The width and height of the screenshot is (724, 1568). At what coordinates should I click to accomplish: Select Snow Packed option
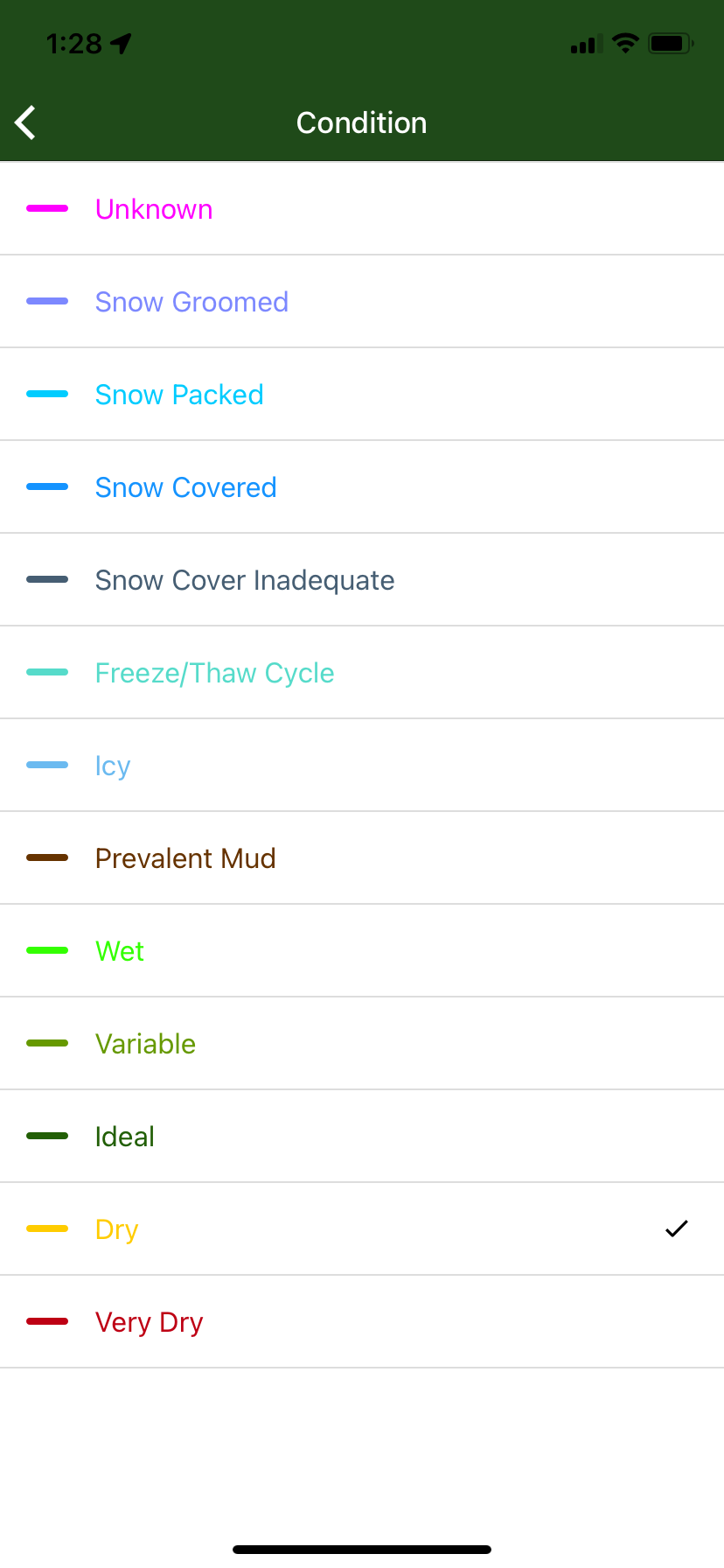click(x=362, y=395)
